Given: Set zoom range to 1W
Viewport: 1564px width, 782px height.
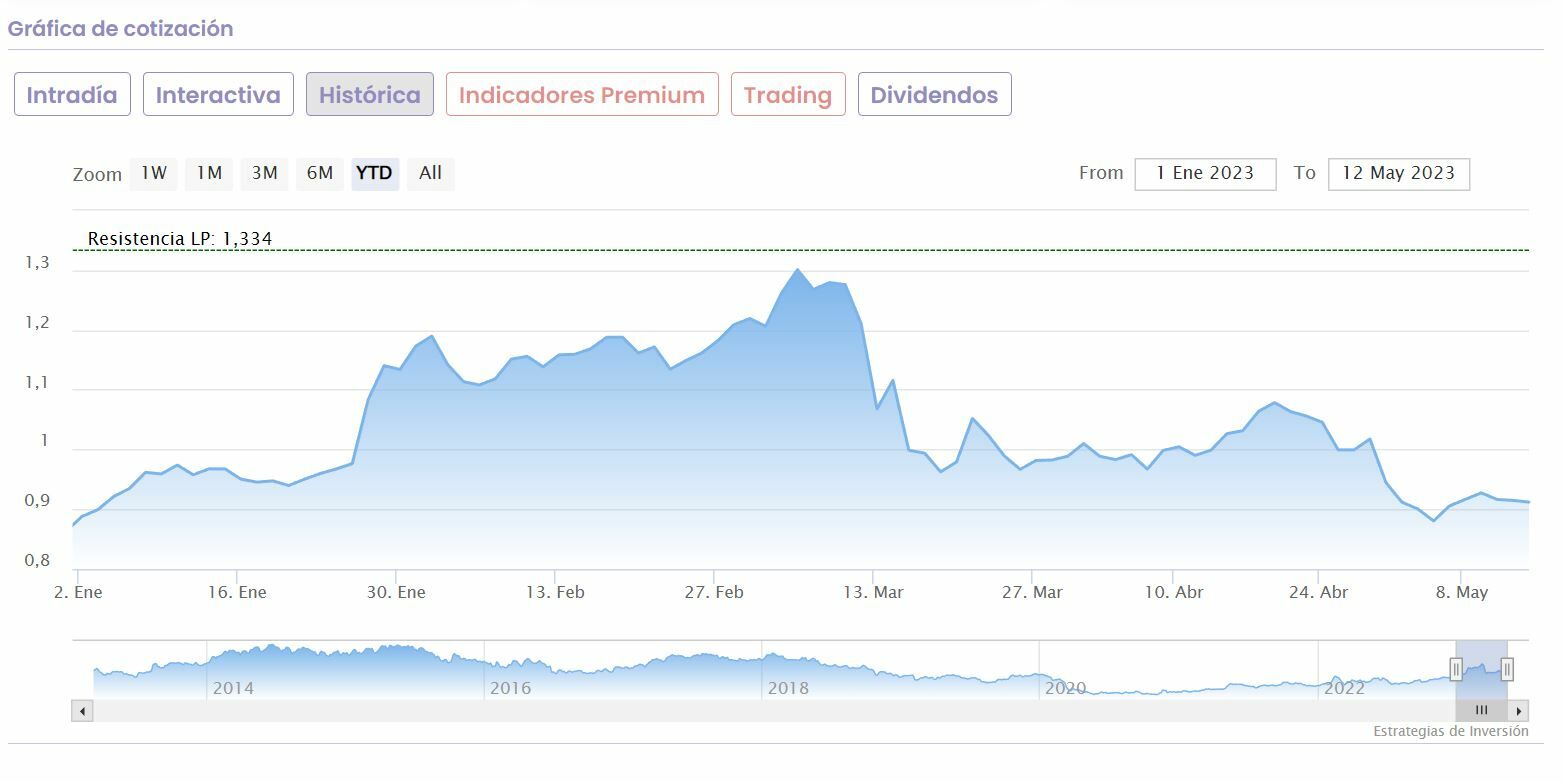Looking at the screenshot, I should (154, 173).
